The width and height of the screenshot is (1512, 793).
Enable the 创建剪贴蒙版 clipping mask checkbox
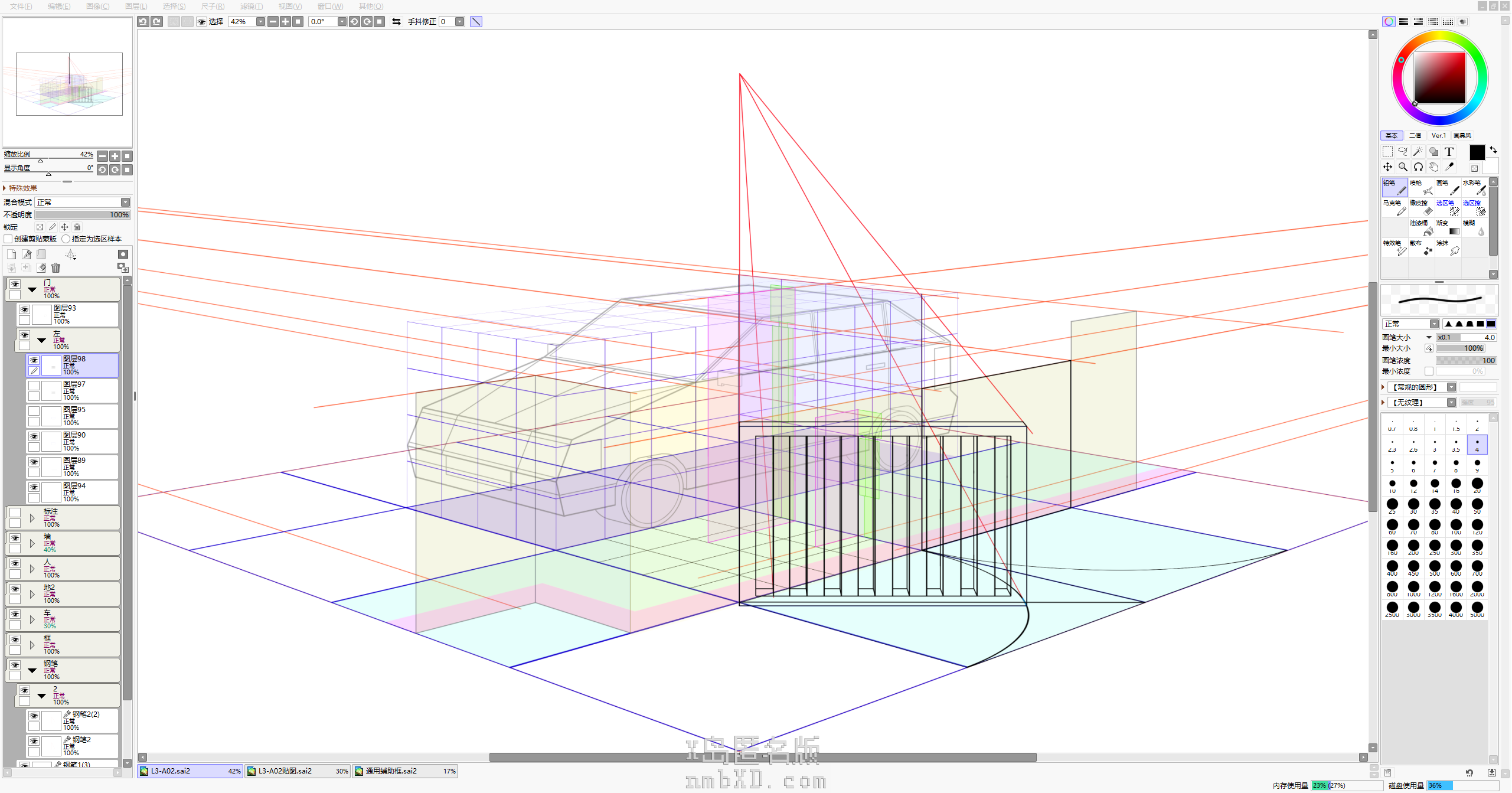coord(8,239)
